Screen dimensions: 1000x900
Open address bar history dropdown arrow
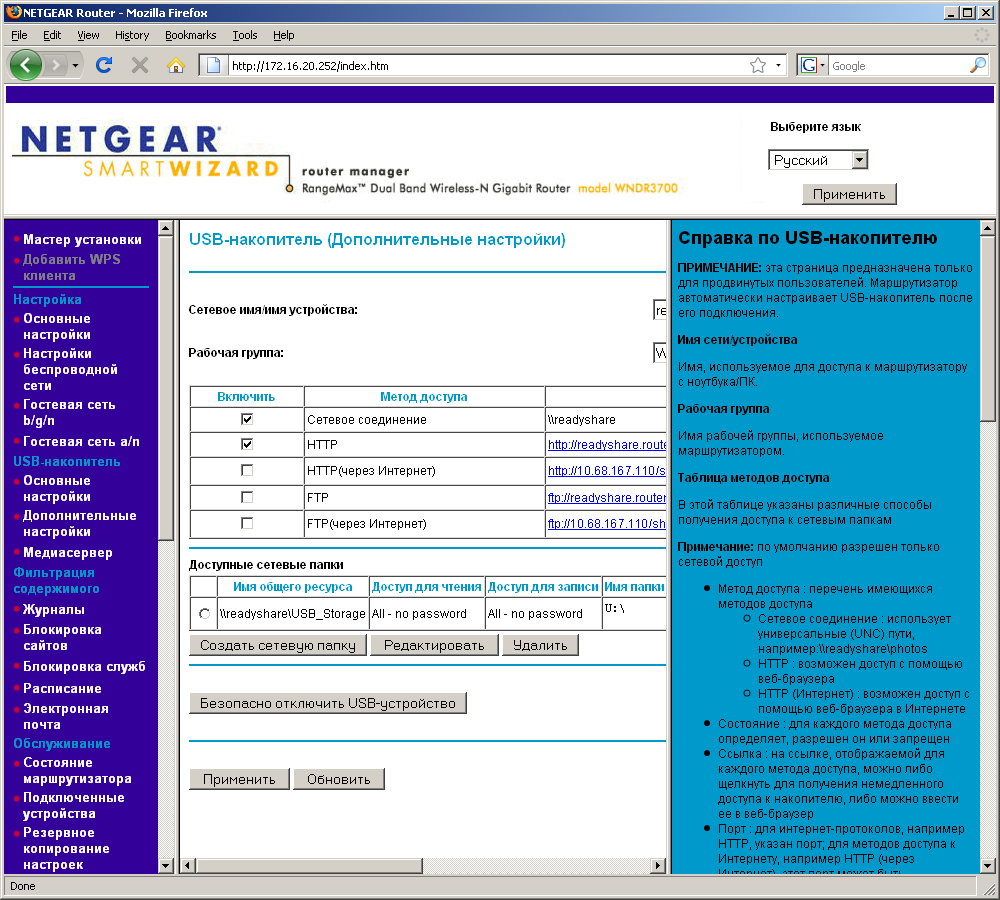[x=778, y=65]
